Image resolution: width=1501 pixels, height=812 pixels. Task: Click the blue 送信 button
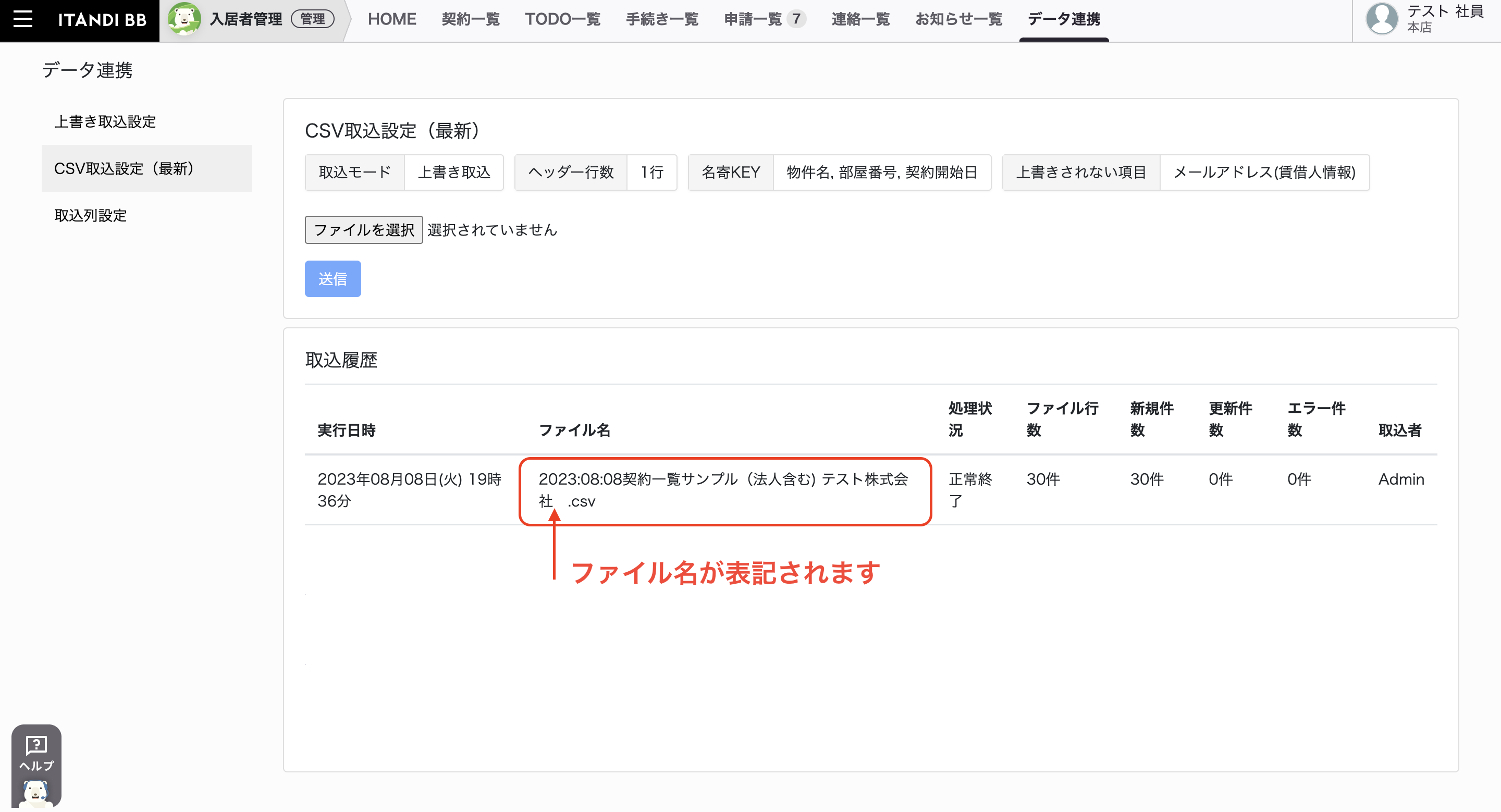[x=333, y=279]
